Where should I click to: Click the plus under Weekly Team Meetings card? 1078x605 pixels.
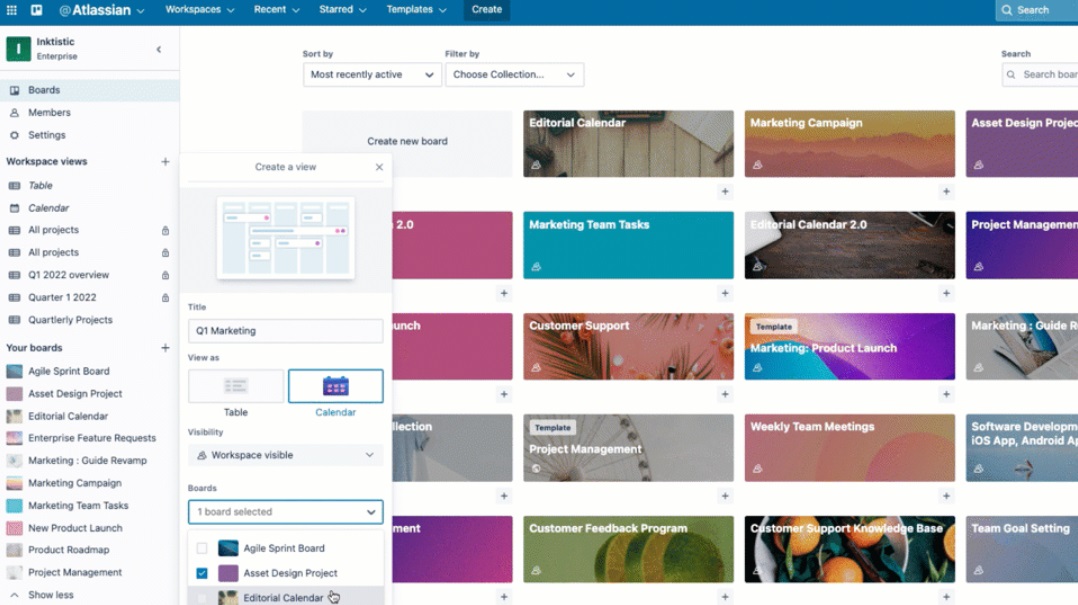946,496
